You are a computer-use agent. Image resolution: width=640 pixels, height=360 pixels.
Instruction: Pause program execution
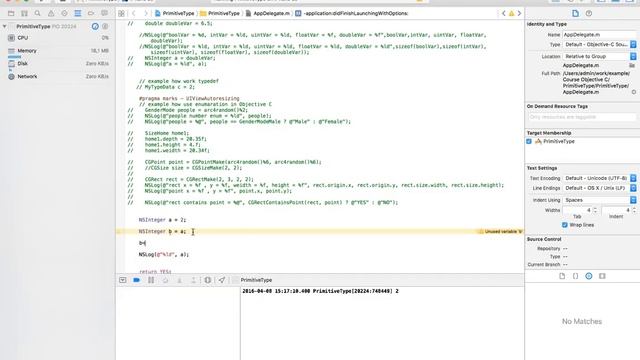point(151,280)
